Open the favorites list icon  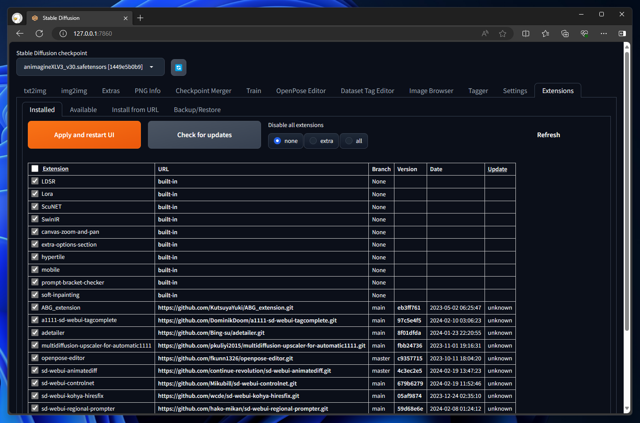[545, 33]
